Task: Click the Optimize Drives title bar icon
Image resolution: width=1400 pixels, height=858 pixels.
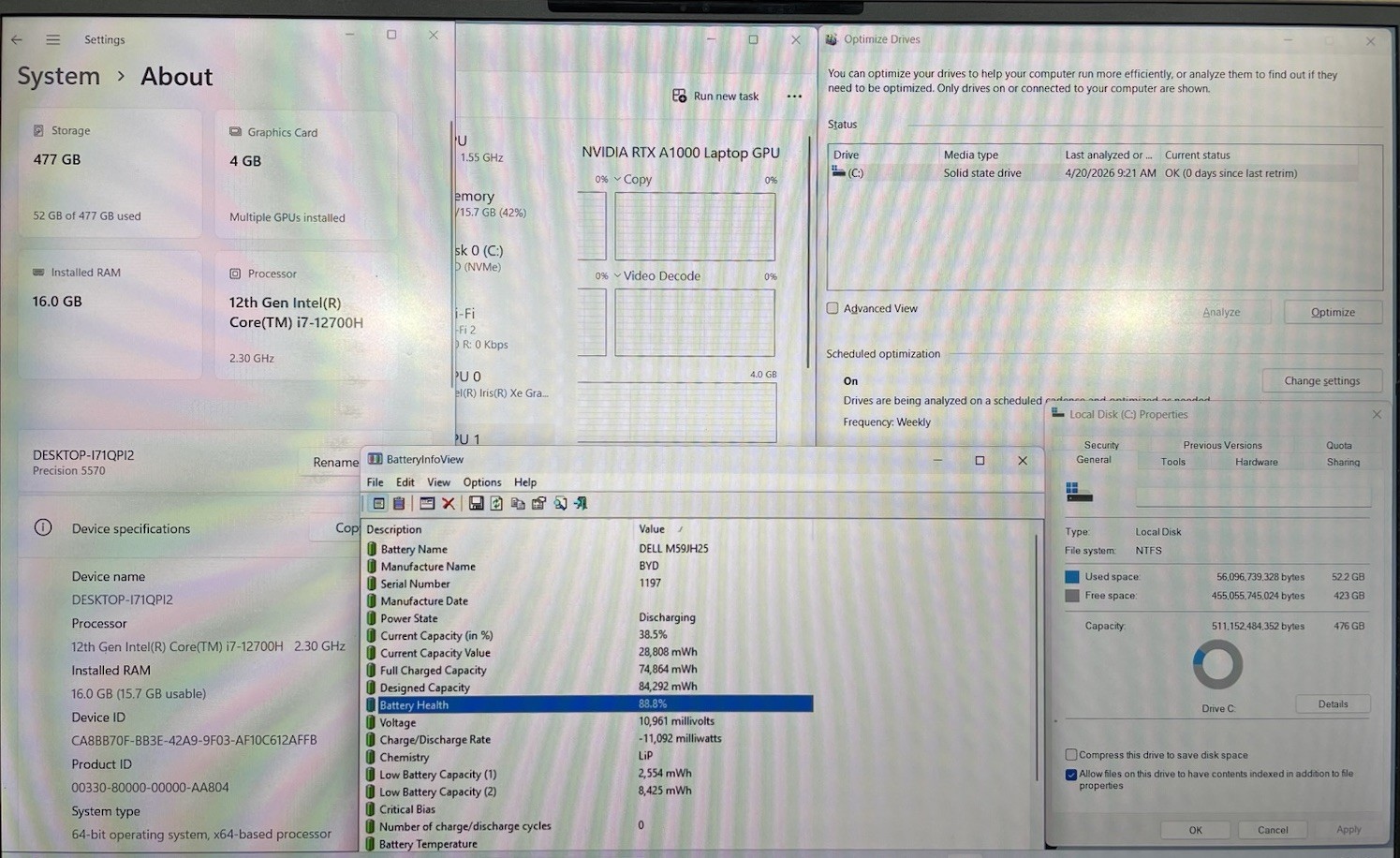Action: 832,39
